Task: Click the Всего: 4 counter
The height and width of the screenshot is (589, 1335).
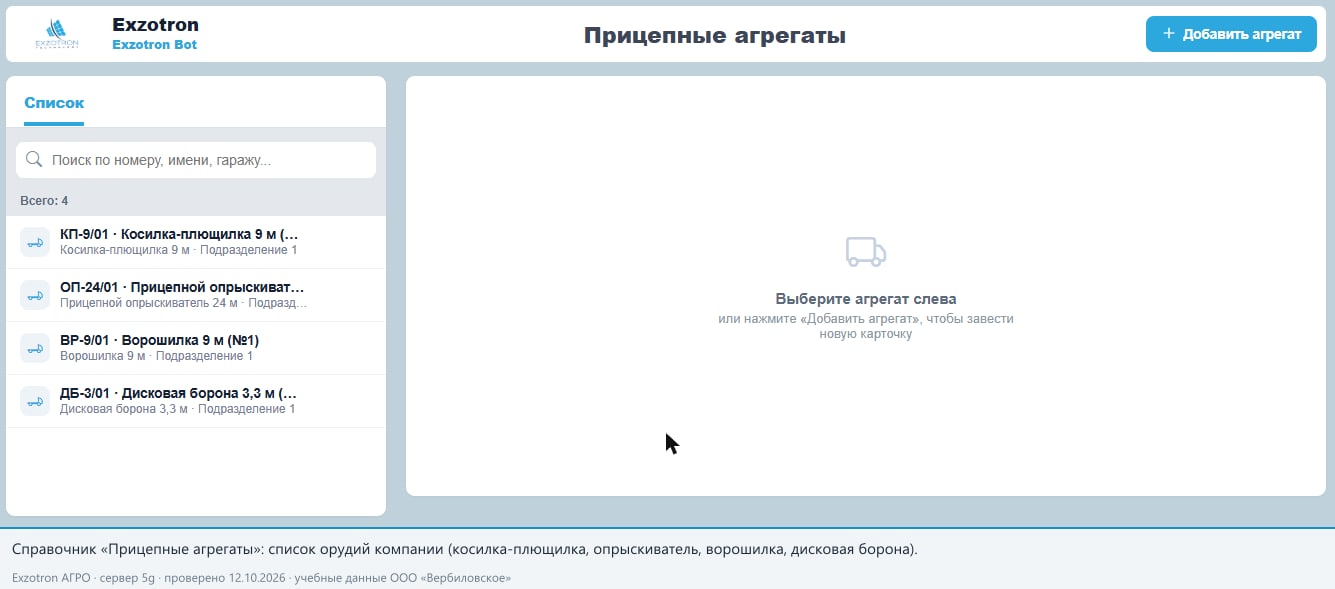Action: (x=44, y=201)
